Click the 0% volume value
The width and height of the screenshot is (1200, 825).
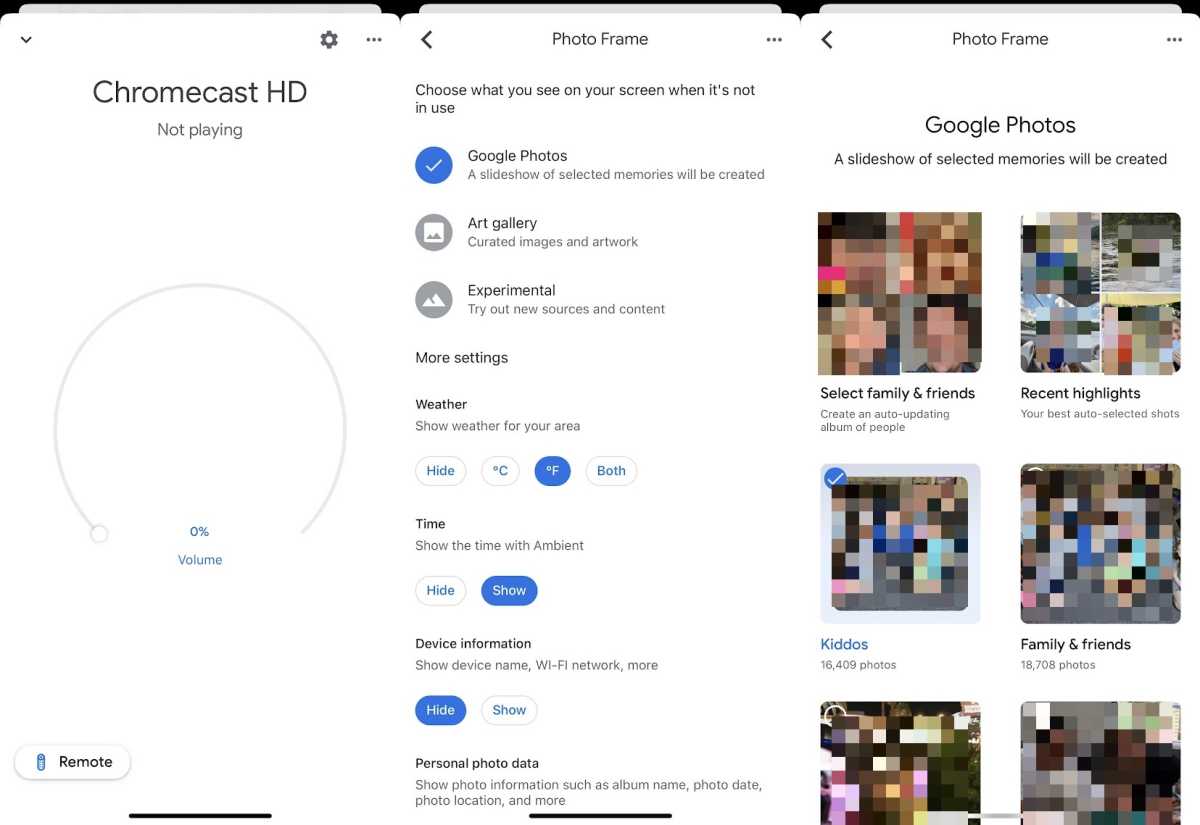(x=199, y=532)
